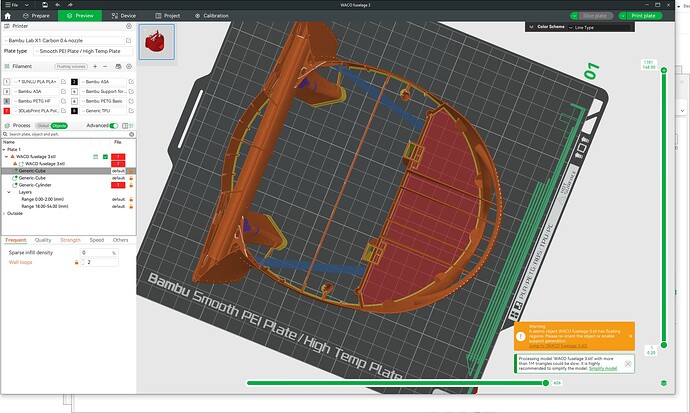Click the save project icon
Viewport: 690px width, 413px height.
pos(45,5)
